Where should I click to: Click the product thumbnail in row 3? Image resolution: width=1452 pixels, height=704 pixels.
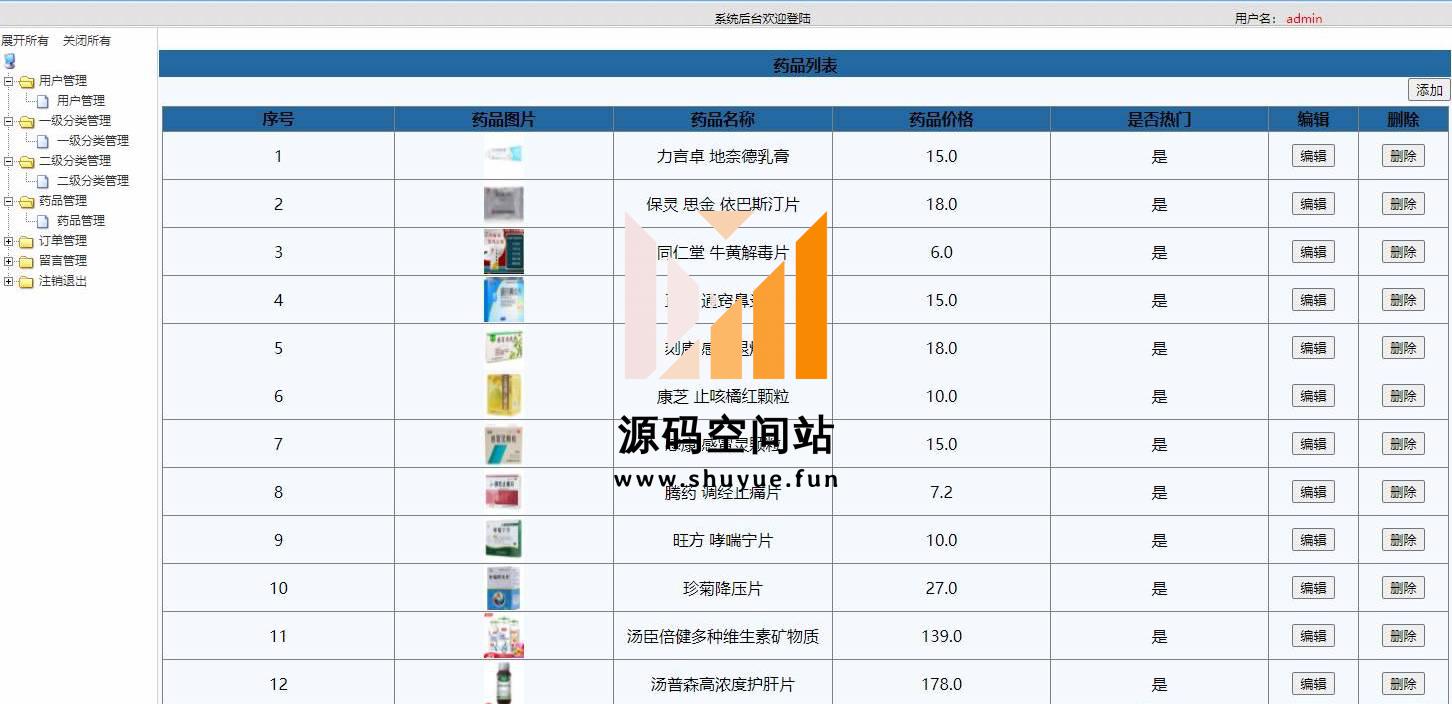coord(503,252)
